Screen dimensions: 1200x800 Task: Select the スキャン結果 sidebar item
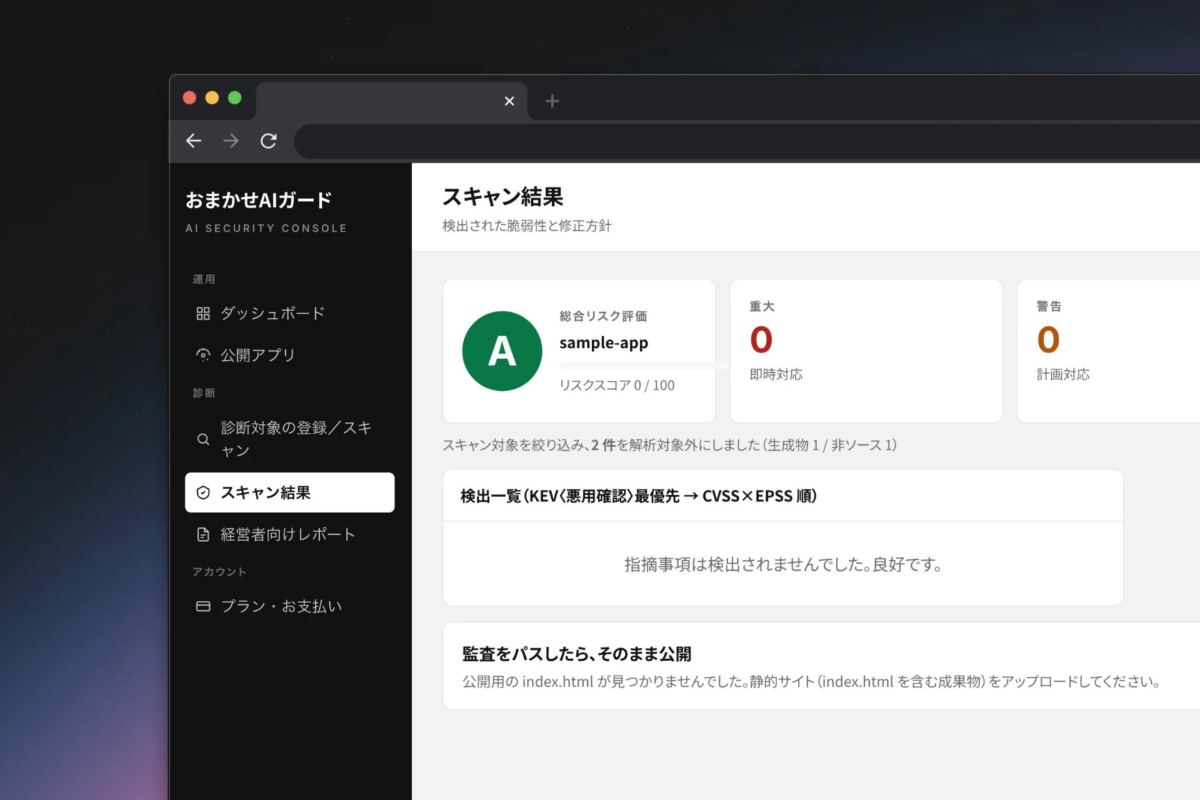click(290, 493)
